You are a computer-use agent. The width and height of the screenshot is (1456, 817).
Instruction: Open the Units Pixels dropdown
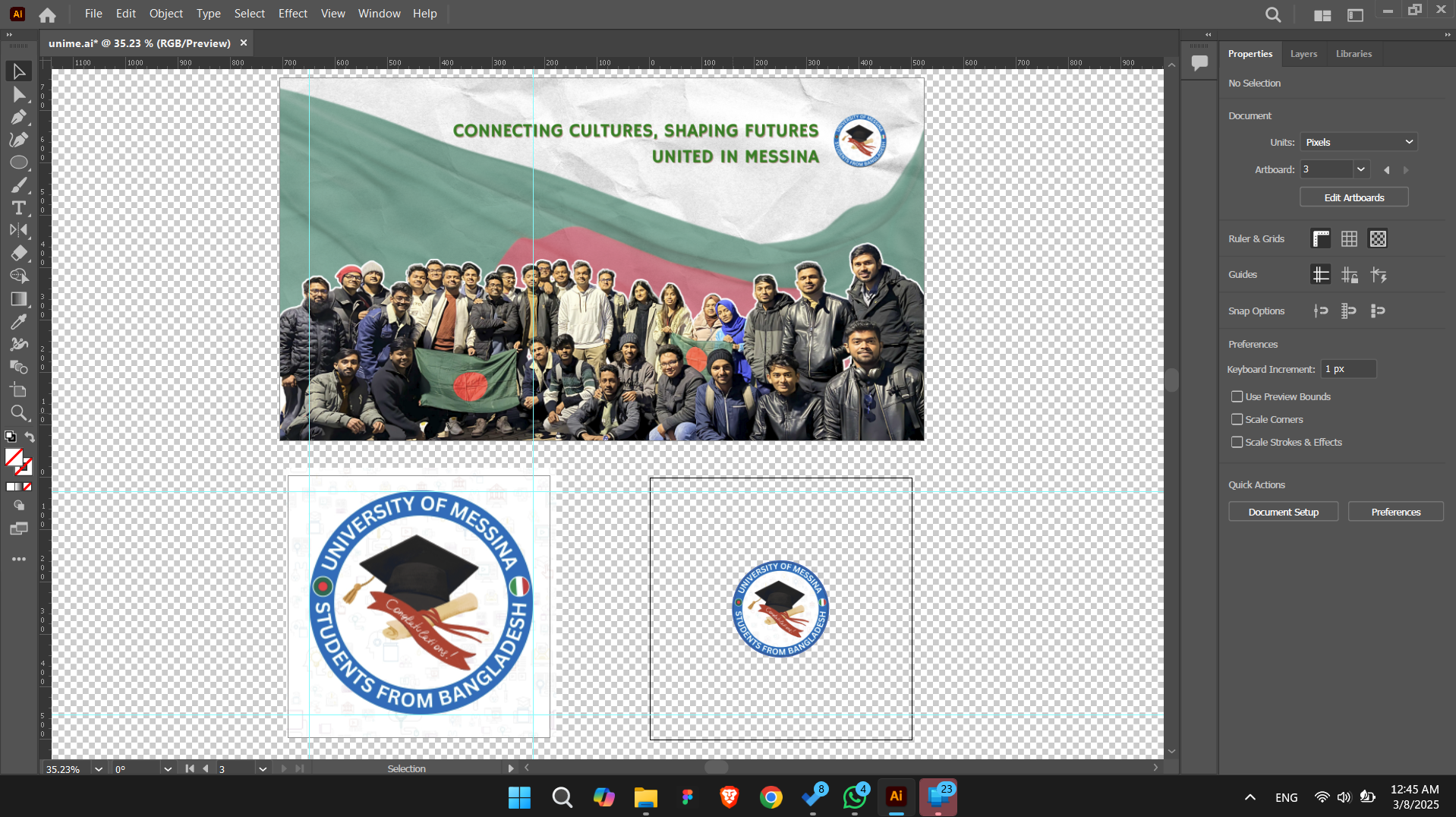(1359, 142)
